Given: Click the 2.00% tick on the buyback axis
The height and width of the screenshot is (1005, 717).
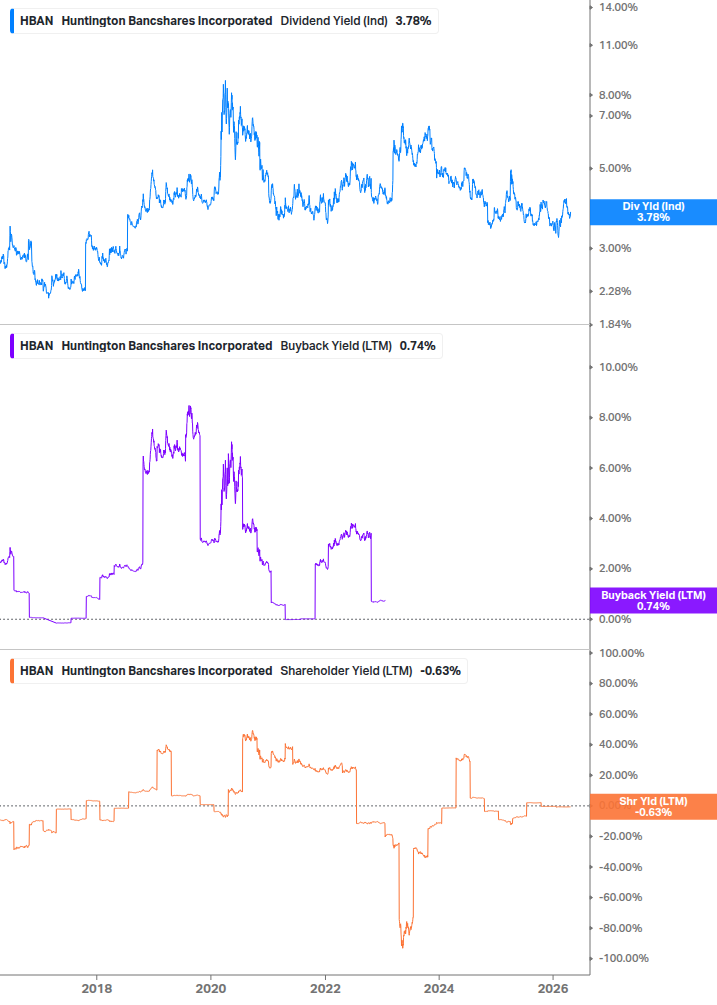Looking at the screenshot, I should (x=615, y=569).
